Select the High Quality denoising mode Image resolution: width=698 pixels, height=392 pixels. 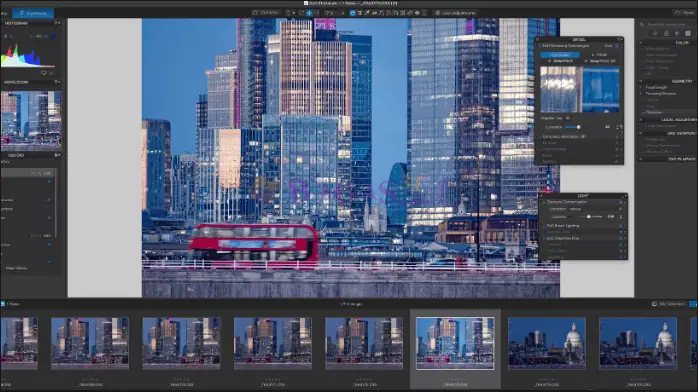560,54
